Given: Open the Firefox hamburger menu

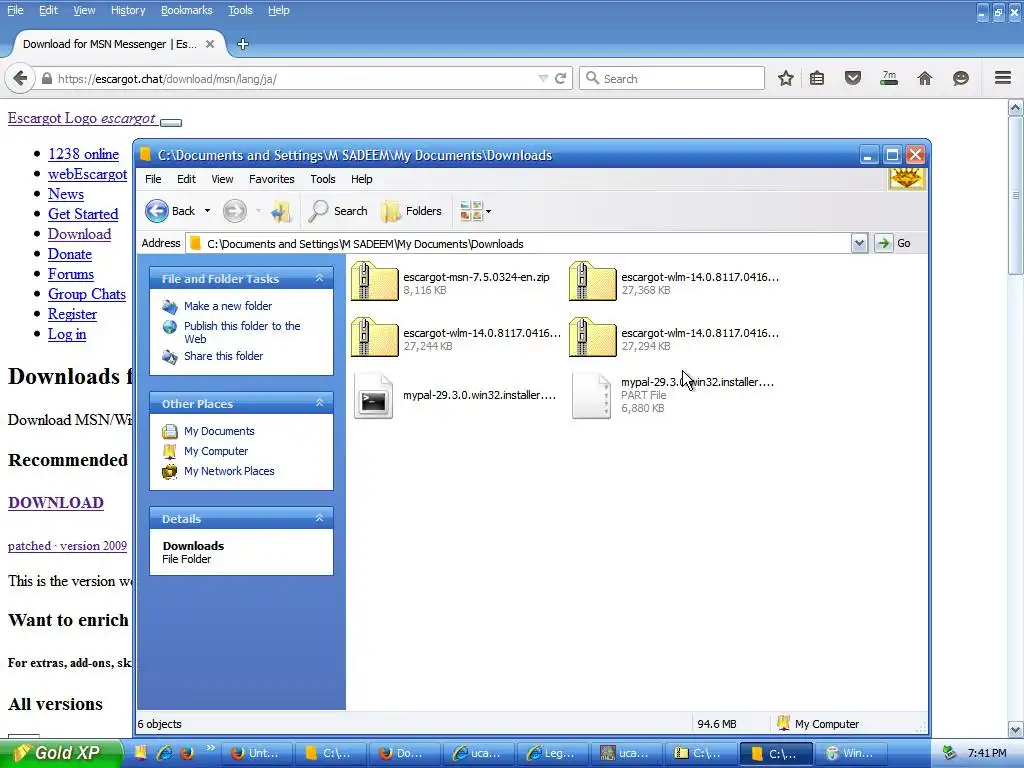Looking at the screenshot, I should pos(1003,78).
